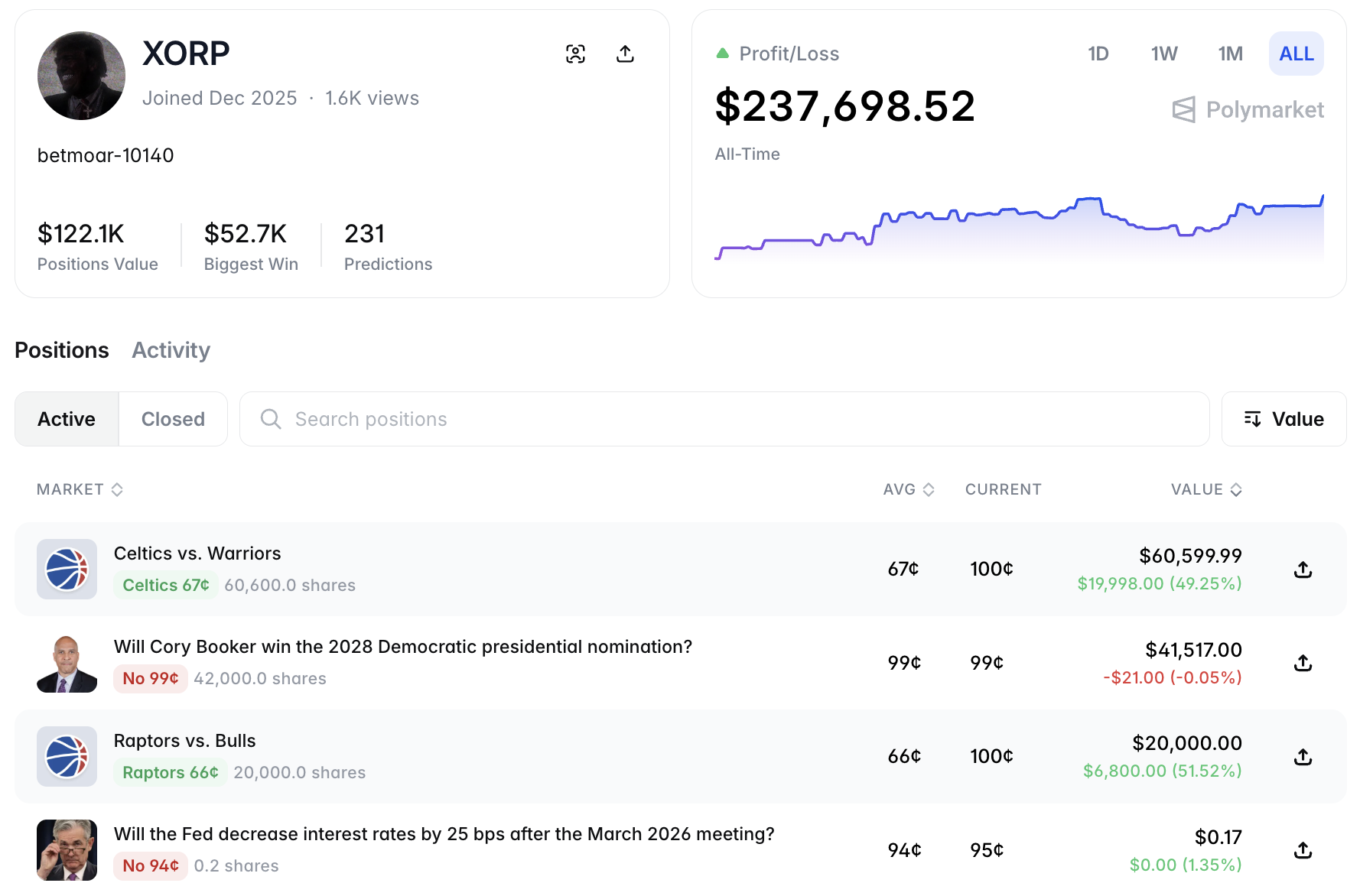Share the Cory Booker nomination position

tap(1303, 663)
